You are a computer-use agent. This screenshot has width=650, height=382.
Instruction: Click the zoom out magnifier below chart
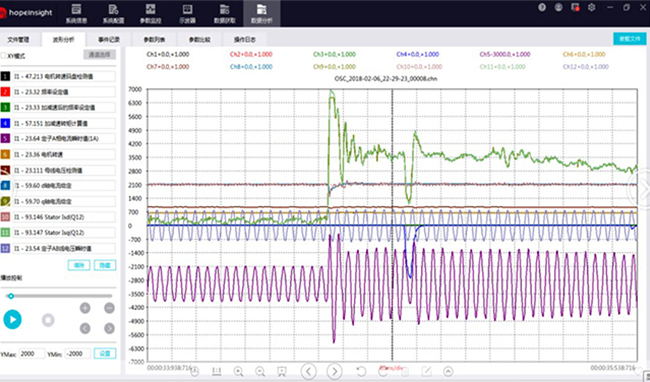click(260, 371)
